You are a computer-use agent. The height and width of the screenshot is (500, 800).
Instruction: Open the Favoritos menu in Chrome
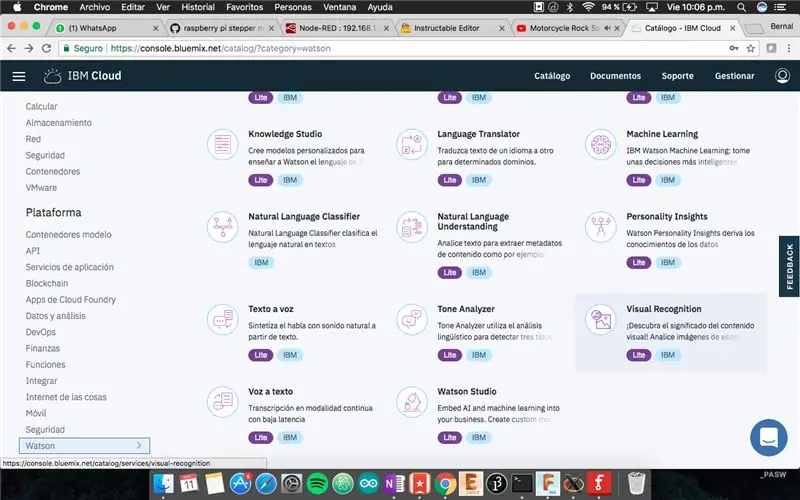244,7
